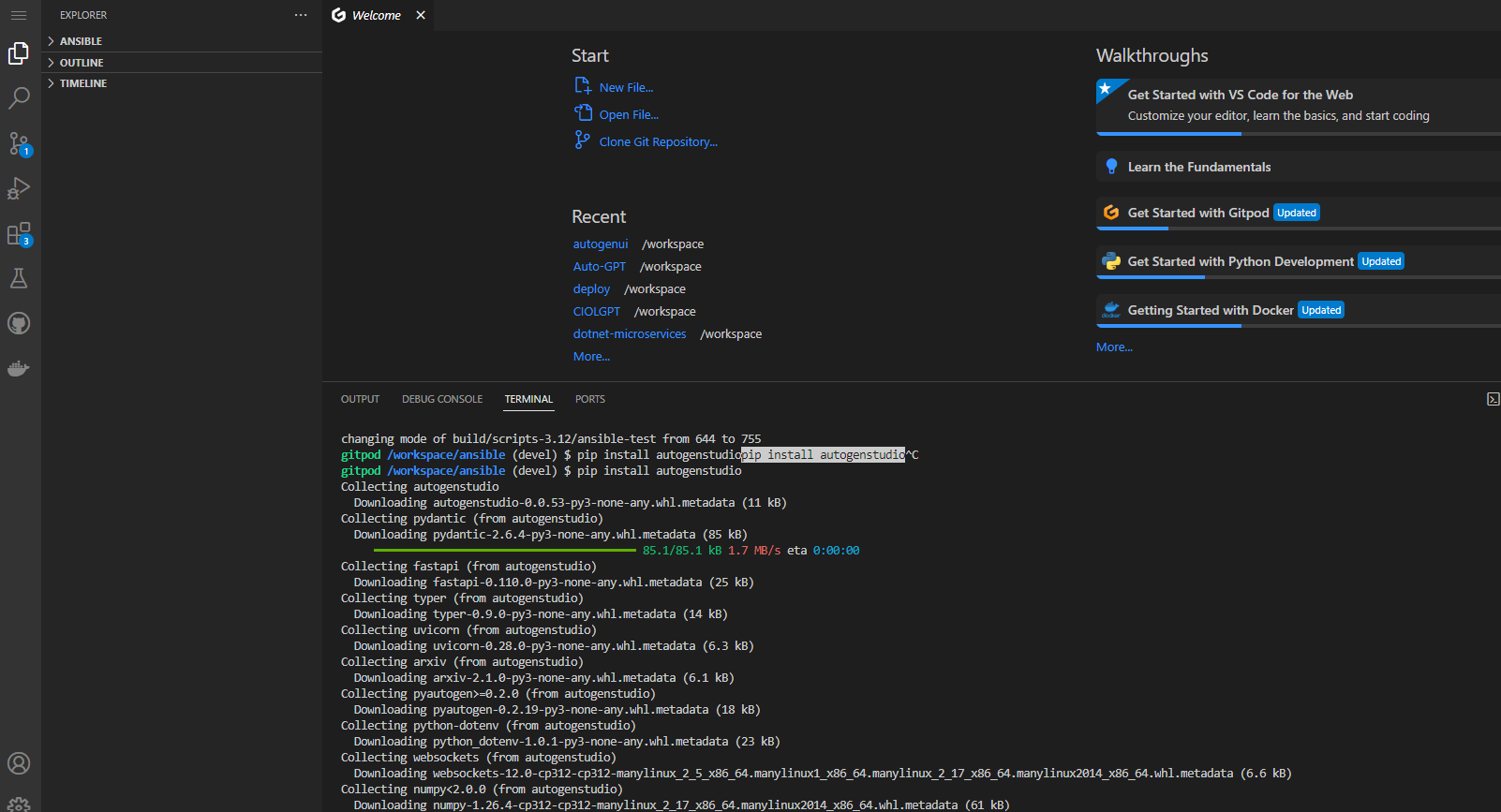Click the Updated badge on Python walkthrough
1501x812 pixels.
(1381, 261)
